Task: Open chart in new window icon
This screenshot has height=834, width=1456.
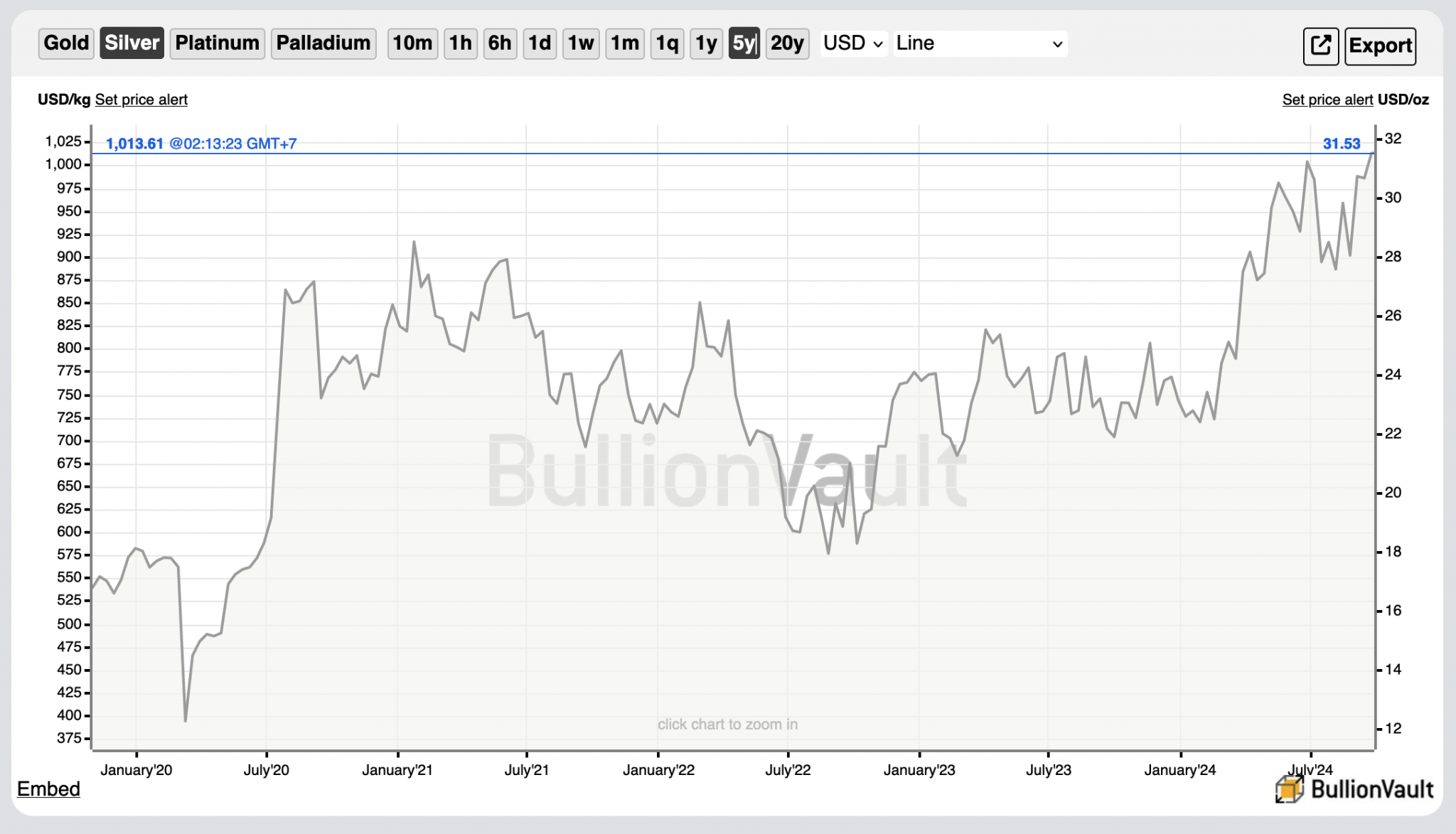Action: (1320, 46)
